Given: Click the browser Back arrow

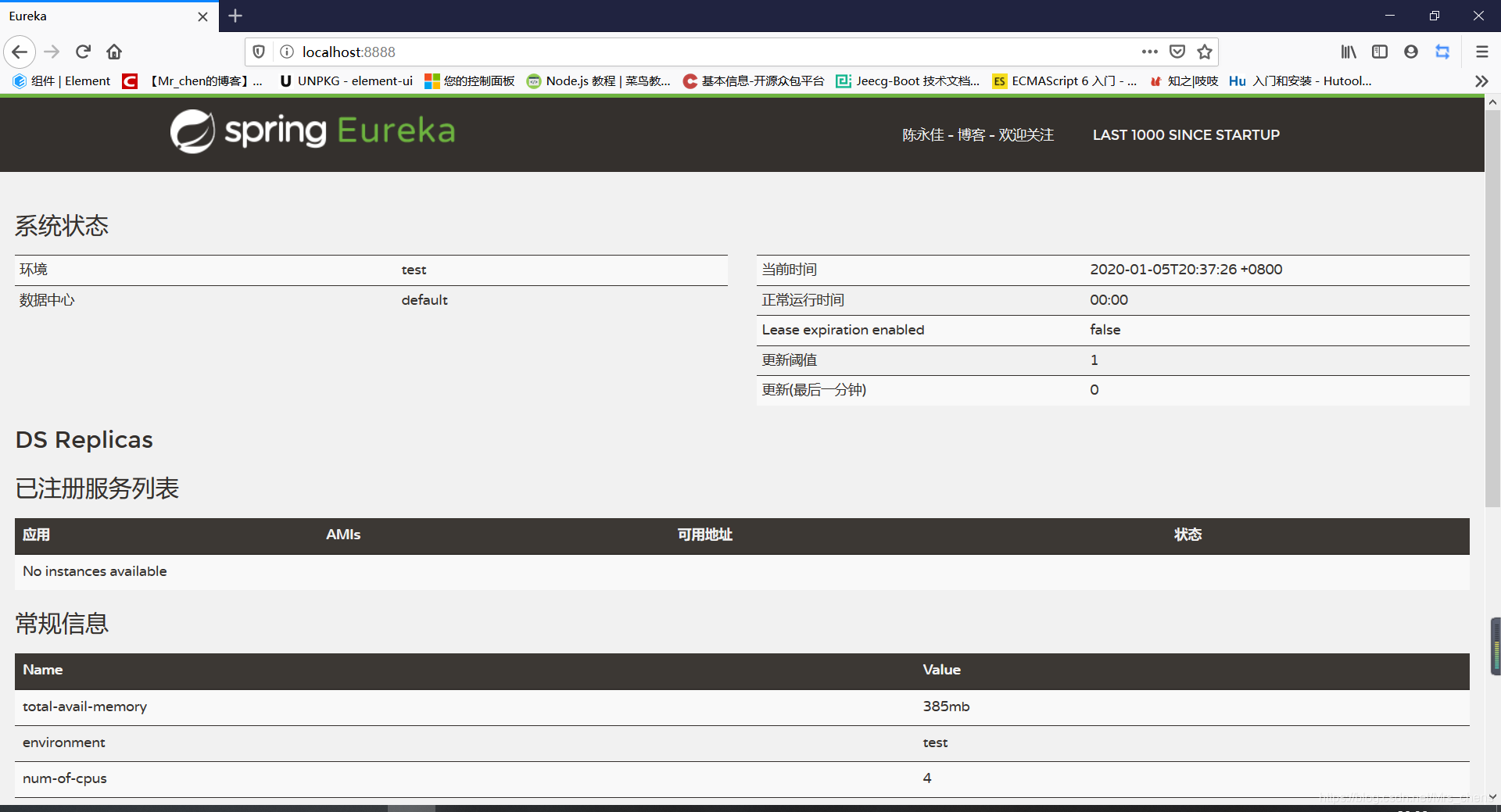Looking at the screenshot, I should click(x=20, y=52).
